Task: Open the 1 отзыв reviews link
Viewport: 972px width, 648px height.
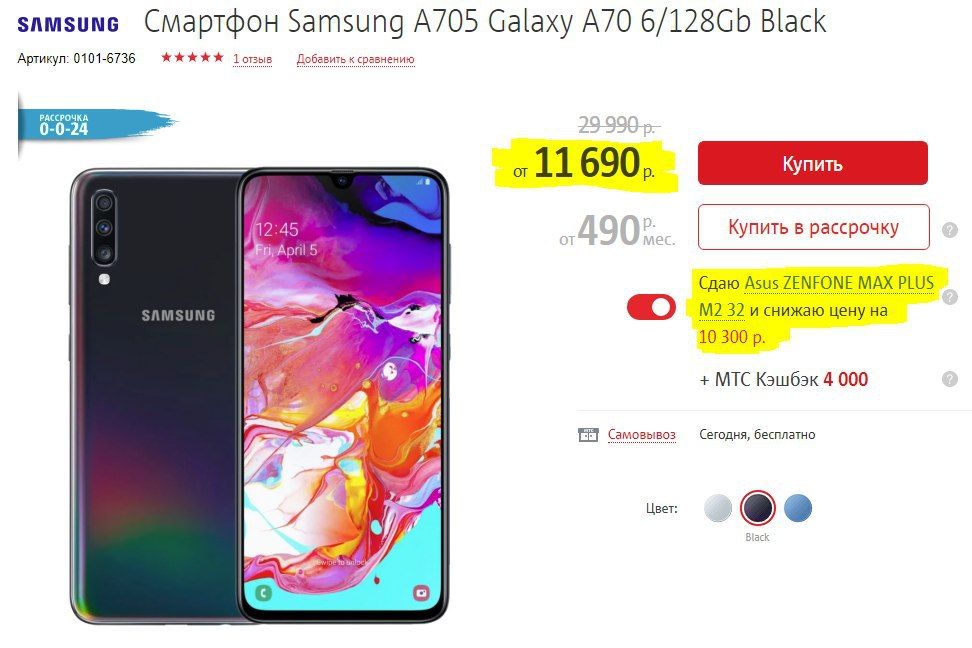Action: click(252, 59)
